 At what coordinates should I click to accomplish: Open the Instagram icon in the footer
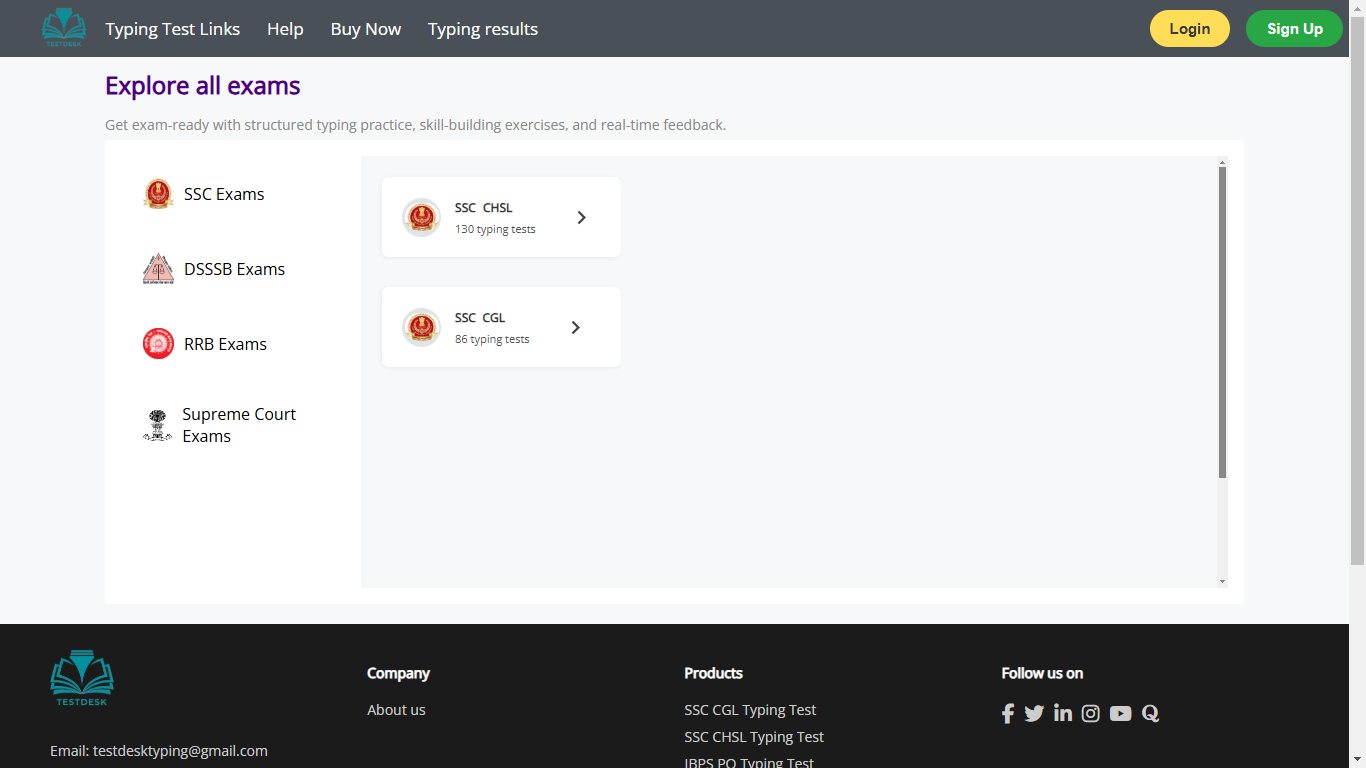[1090, 713]
